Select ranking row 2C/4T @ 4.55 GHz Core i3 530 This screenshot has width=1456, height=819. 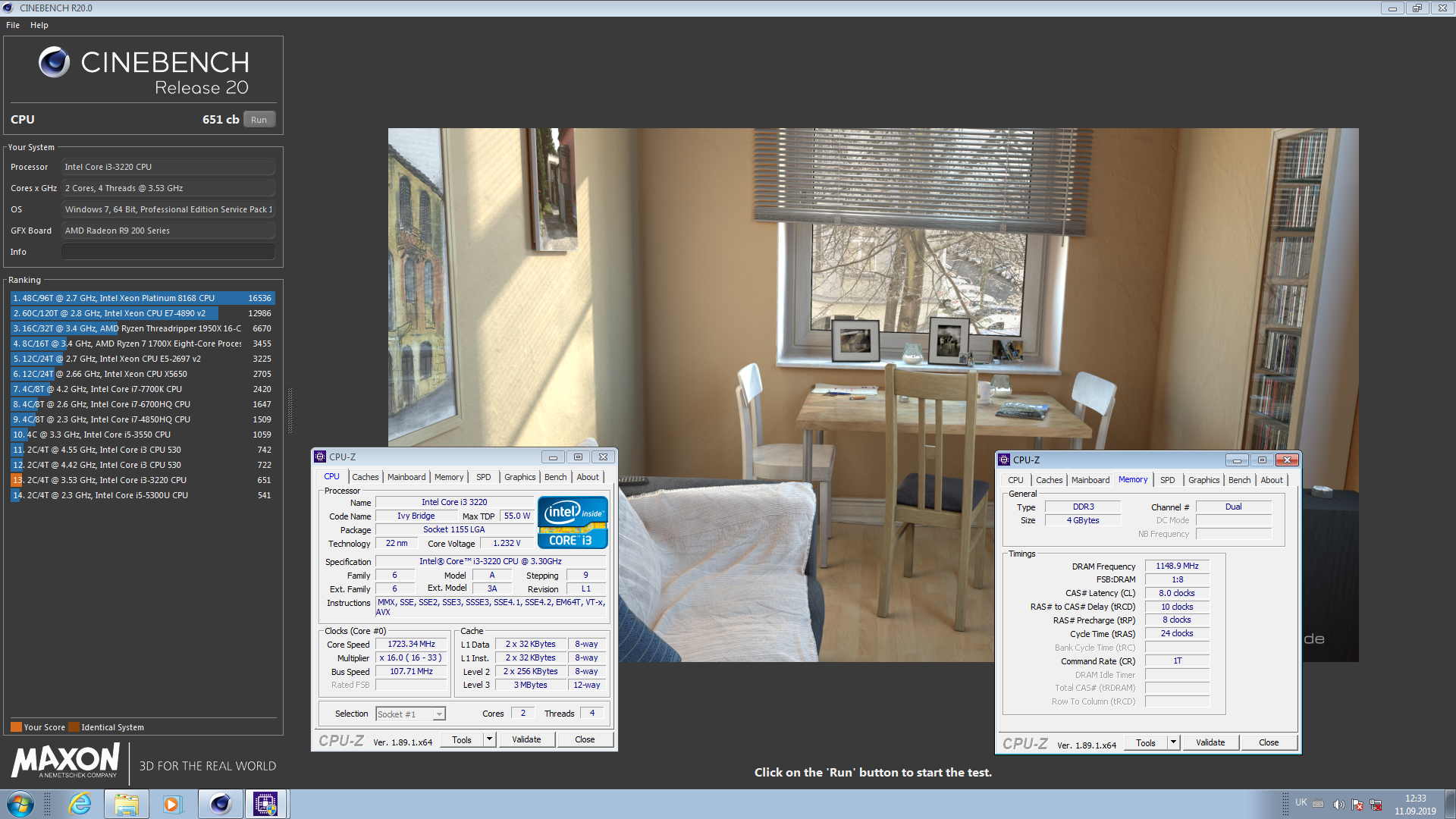click(143, 450)
